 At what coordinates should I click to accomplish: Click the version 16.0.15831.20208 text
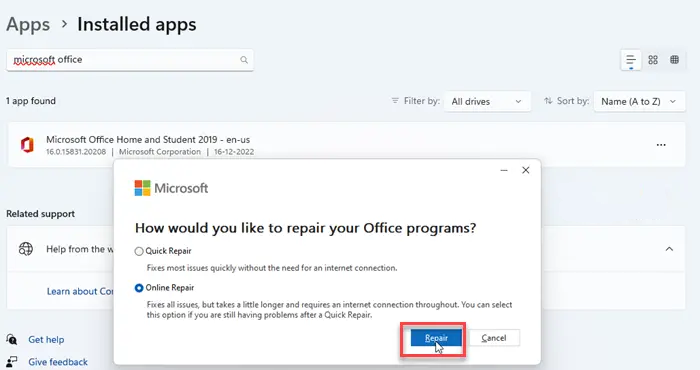click(76, 152)
